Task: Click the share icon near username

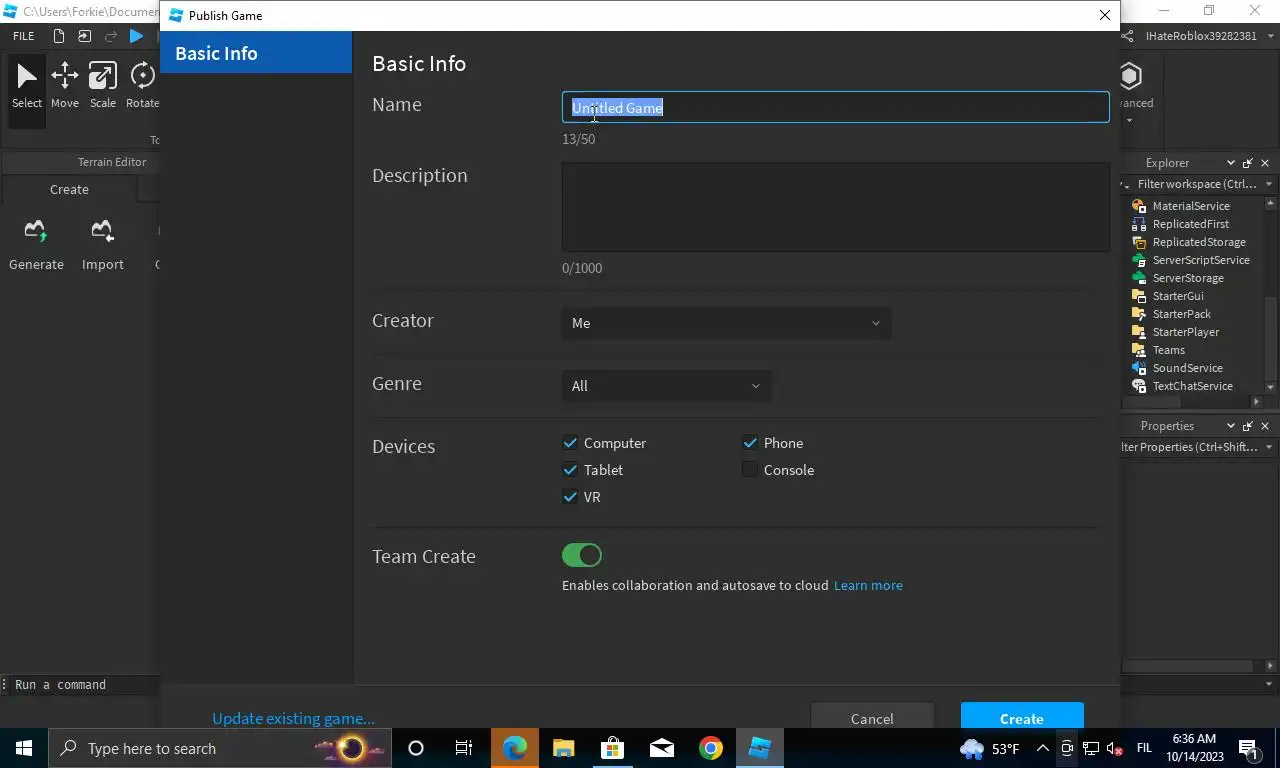Action: (1127, 36)
